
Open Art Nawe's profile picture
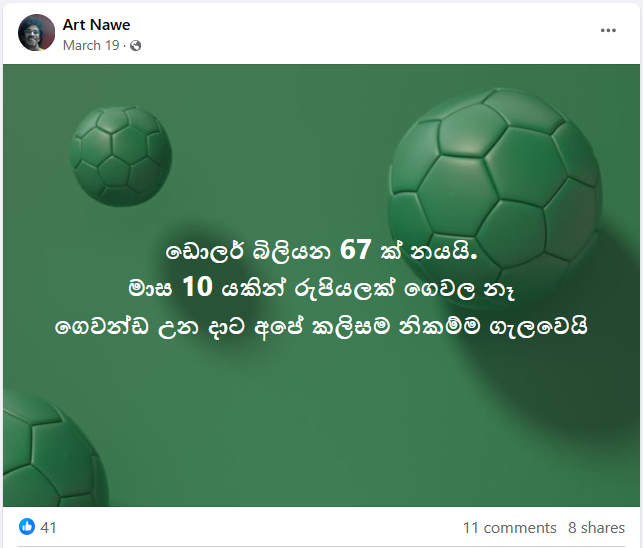point(36,32)
